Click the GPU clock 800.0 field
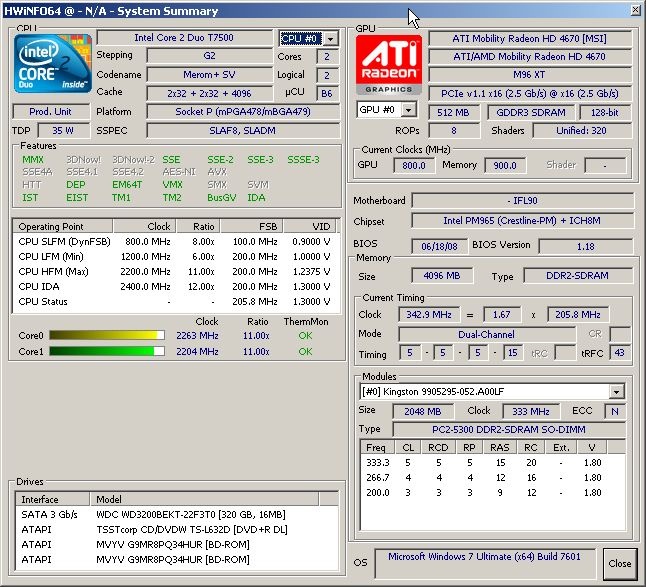The width and height of the screenshot is (646, 587). tap(414, 166)
